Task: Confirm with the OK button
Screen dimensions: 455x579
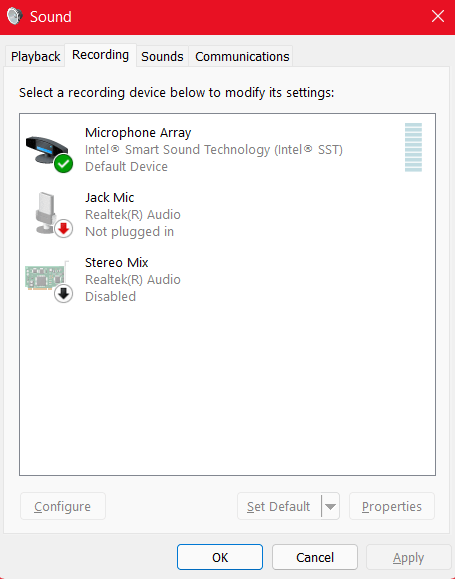Action: click(x=220, y=557)
